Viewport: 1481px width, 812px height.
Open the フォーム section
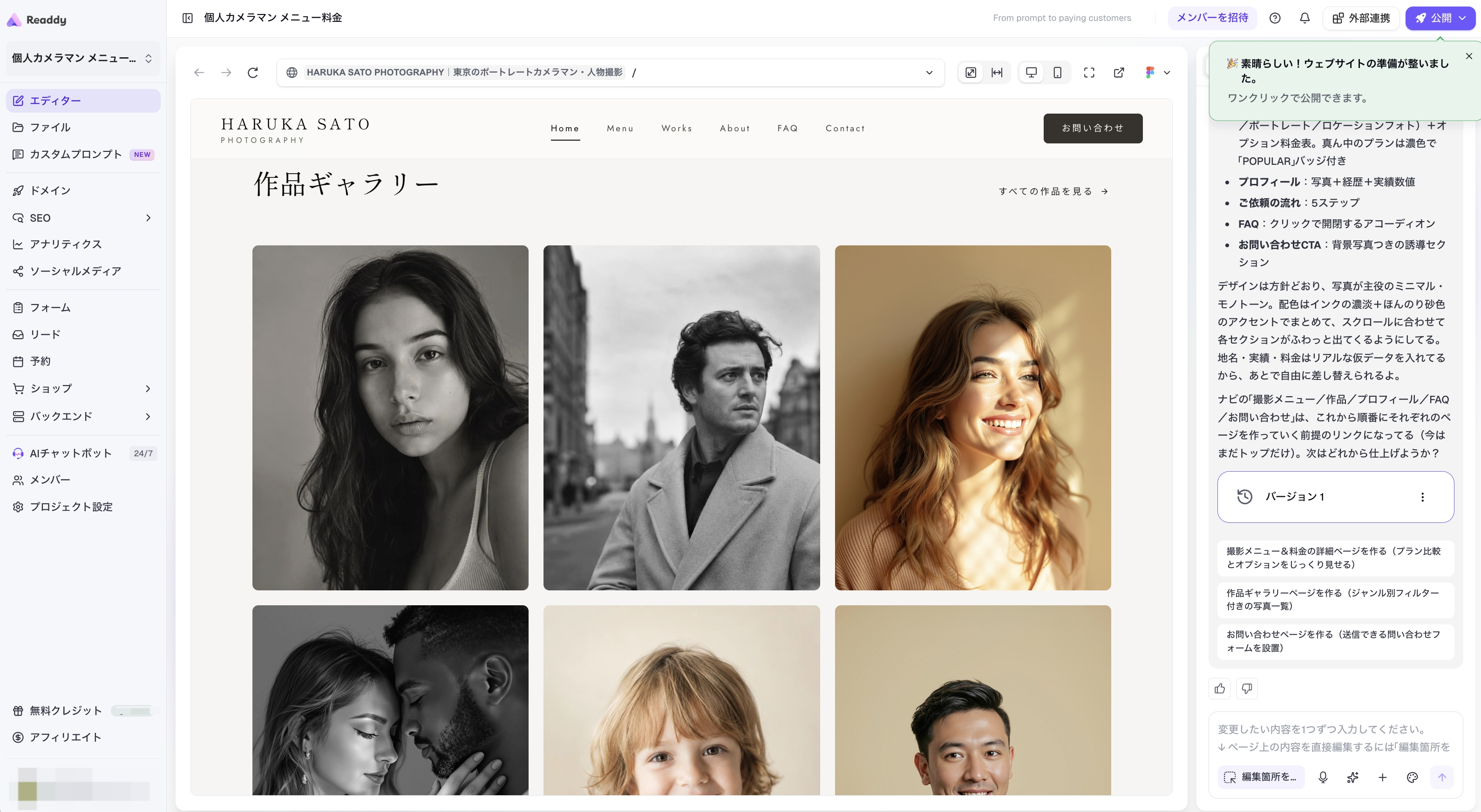(83, 307)
